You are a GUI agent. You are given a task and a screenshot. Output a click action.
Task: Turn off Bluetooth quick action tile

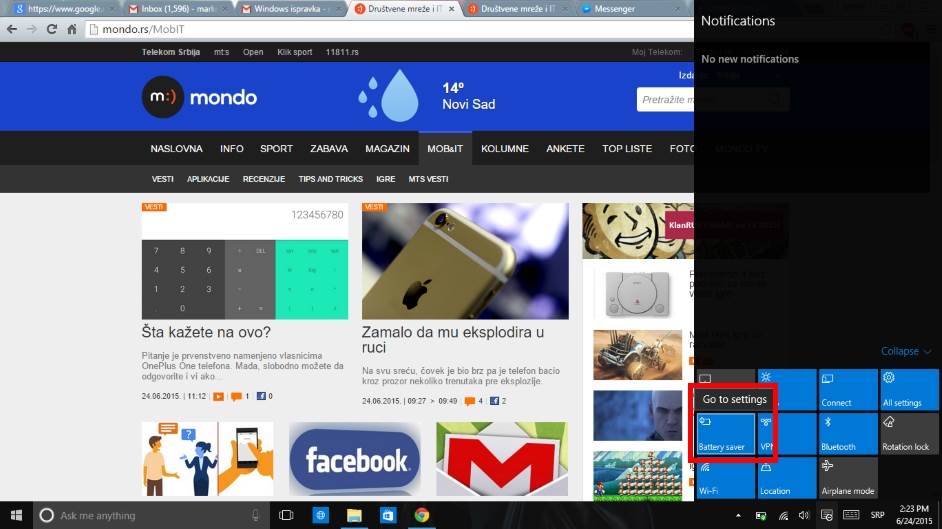tap(847, 433)
